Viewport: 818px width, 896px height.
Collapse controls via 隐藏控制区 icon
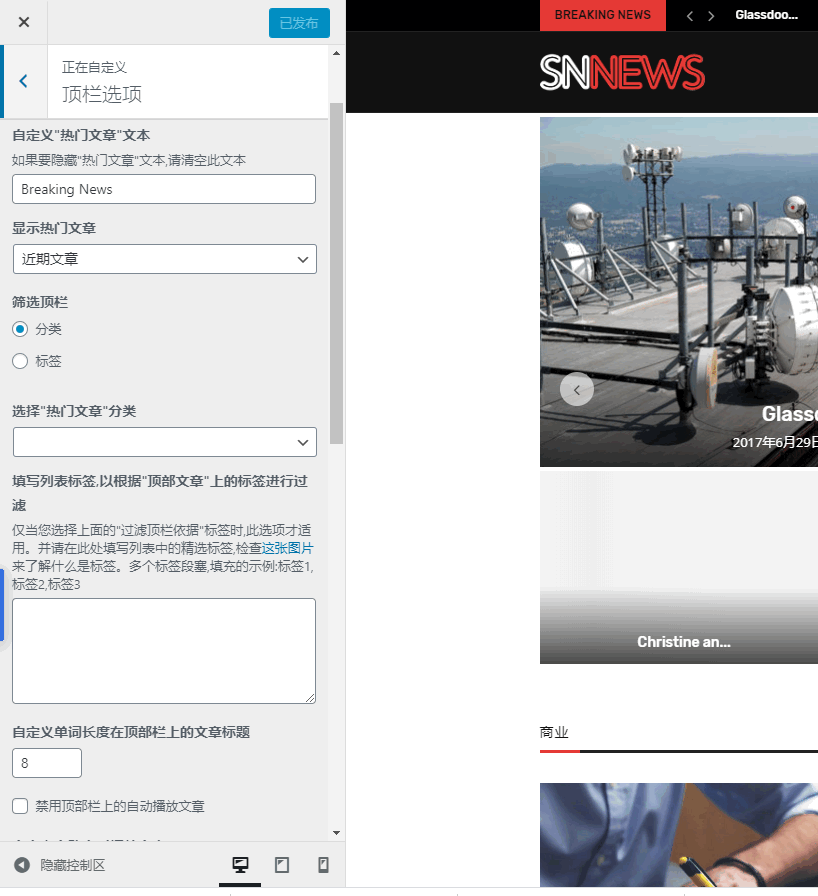pos(22,865)
